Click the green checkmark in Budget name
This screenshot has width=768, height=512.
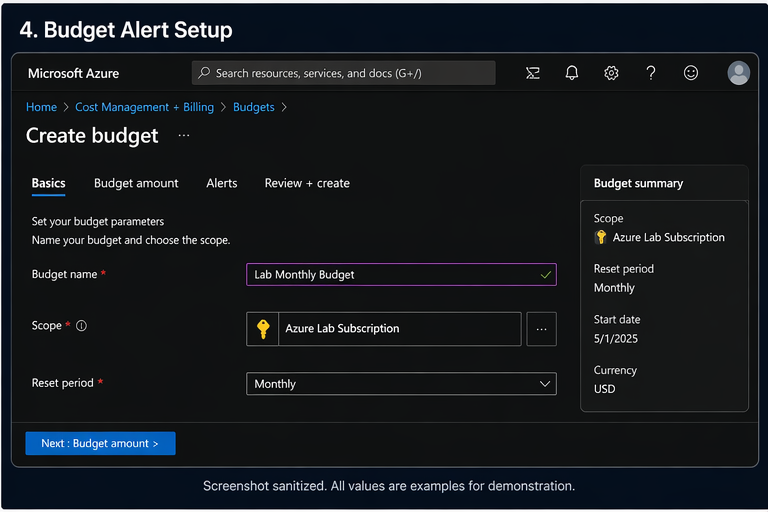tap(546, 275)
